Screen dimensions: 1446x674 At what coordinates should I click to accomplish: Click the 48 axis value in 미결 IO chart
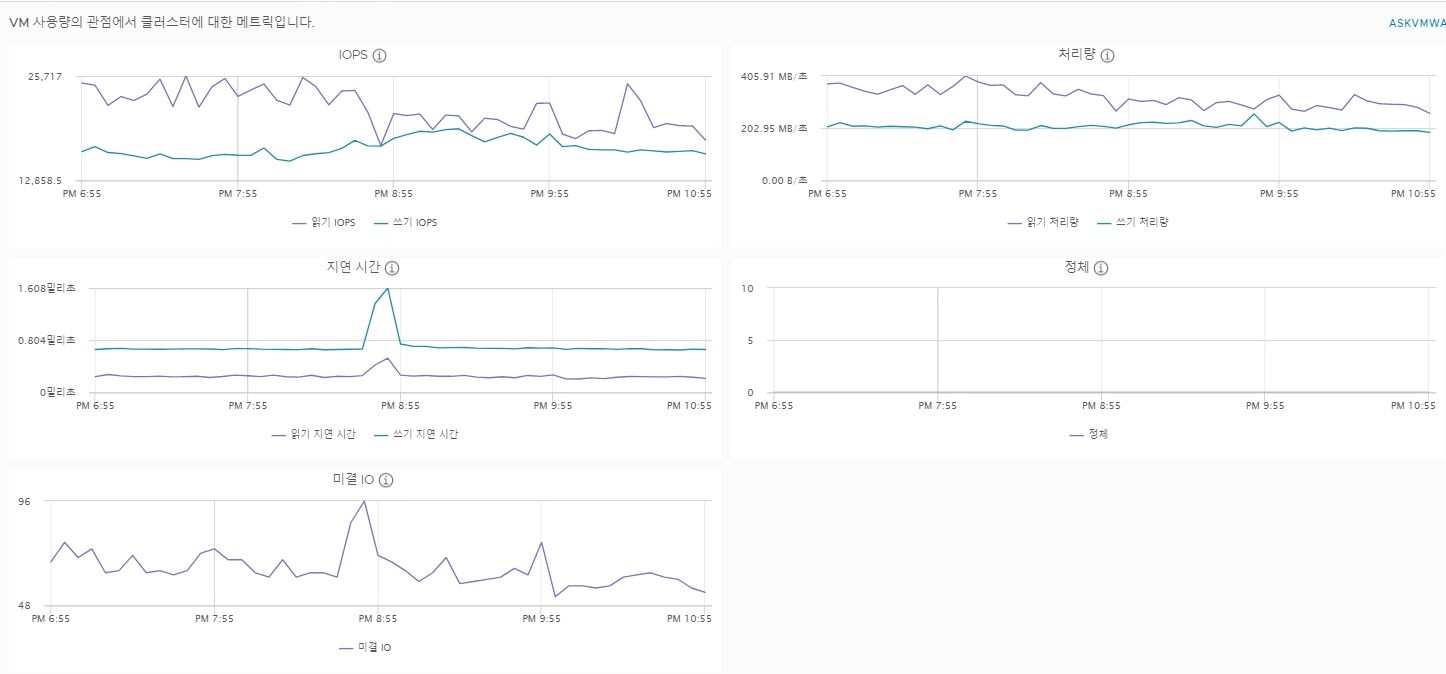[x=25, y=605]
